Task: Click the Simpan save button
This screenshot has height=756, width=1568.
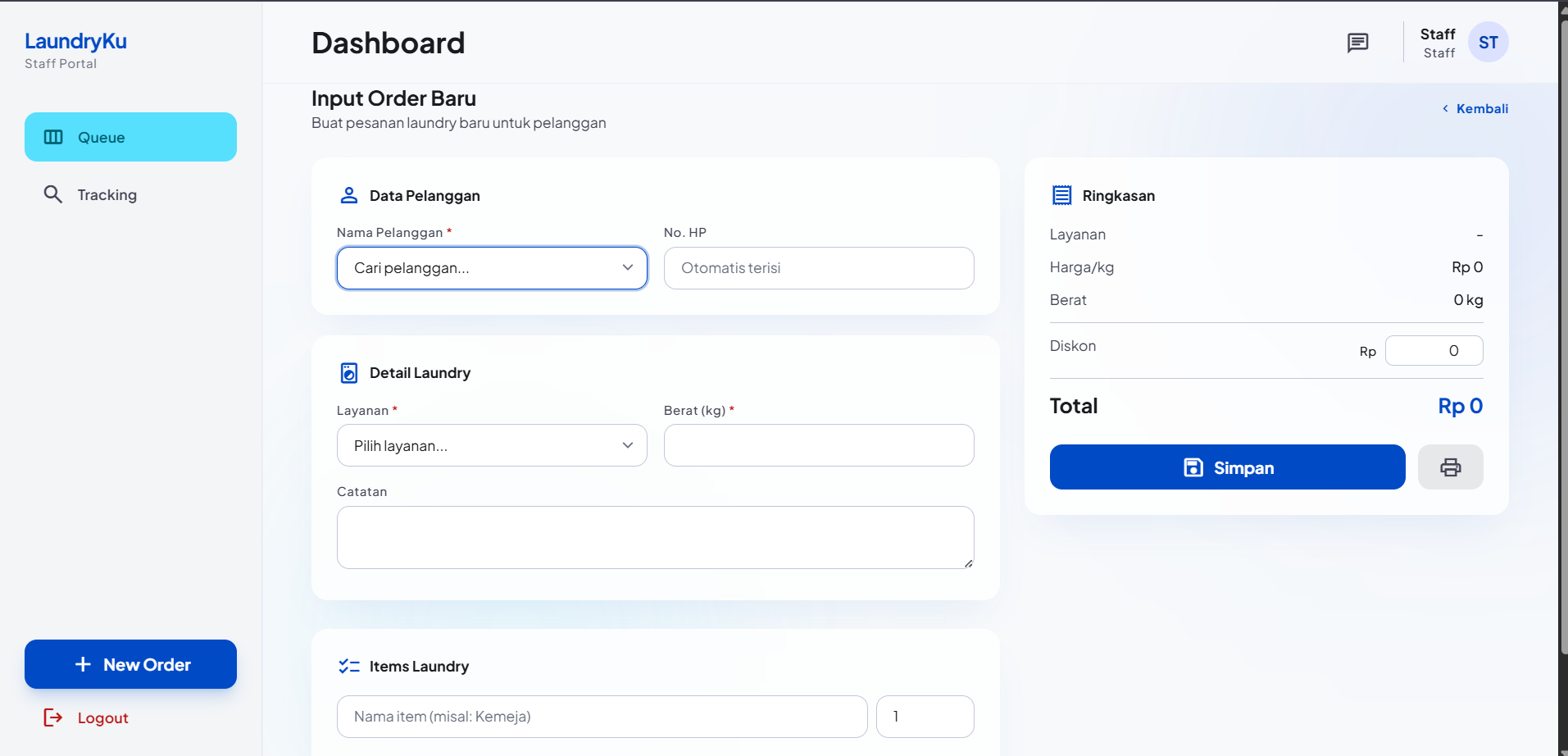Action: (1227, 467)
